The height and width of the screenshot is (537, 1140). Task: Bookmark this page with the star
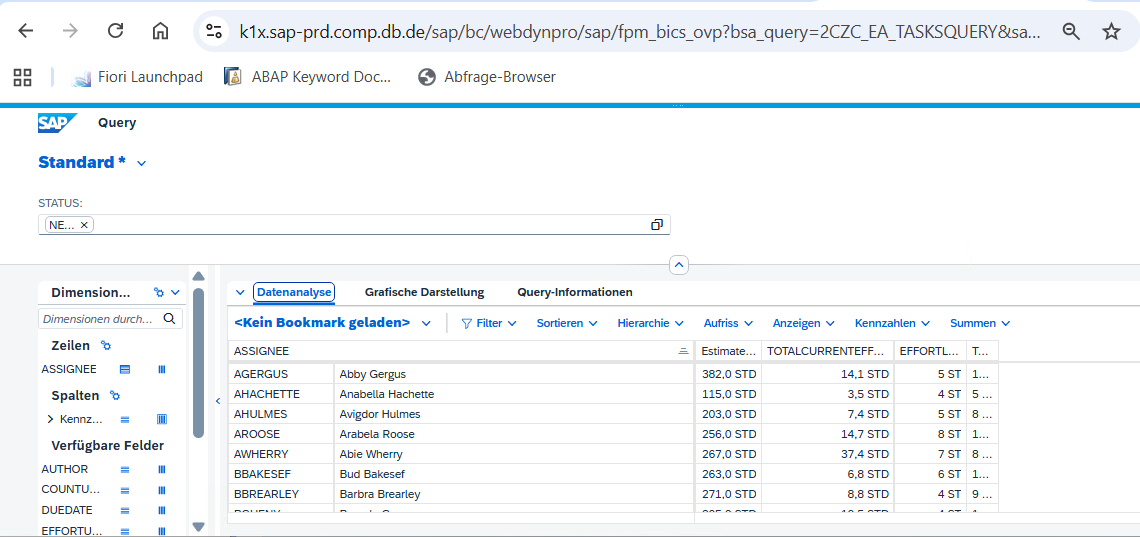[x=1111, y=31]
